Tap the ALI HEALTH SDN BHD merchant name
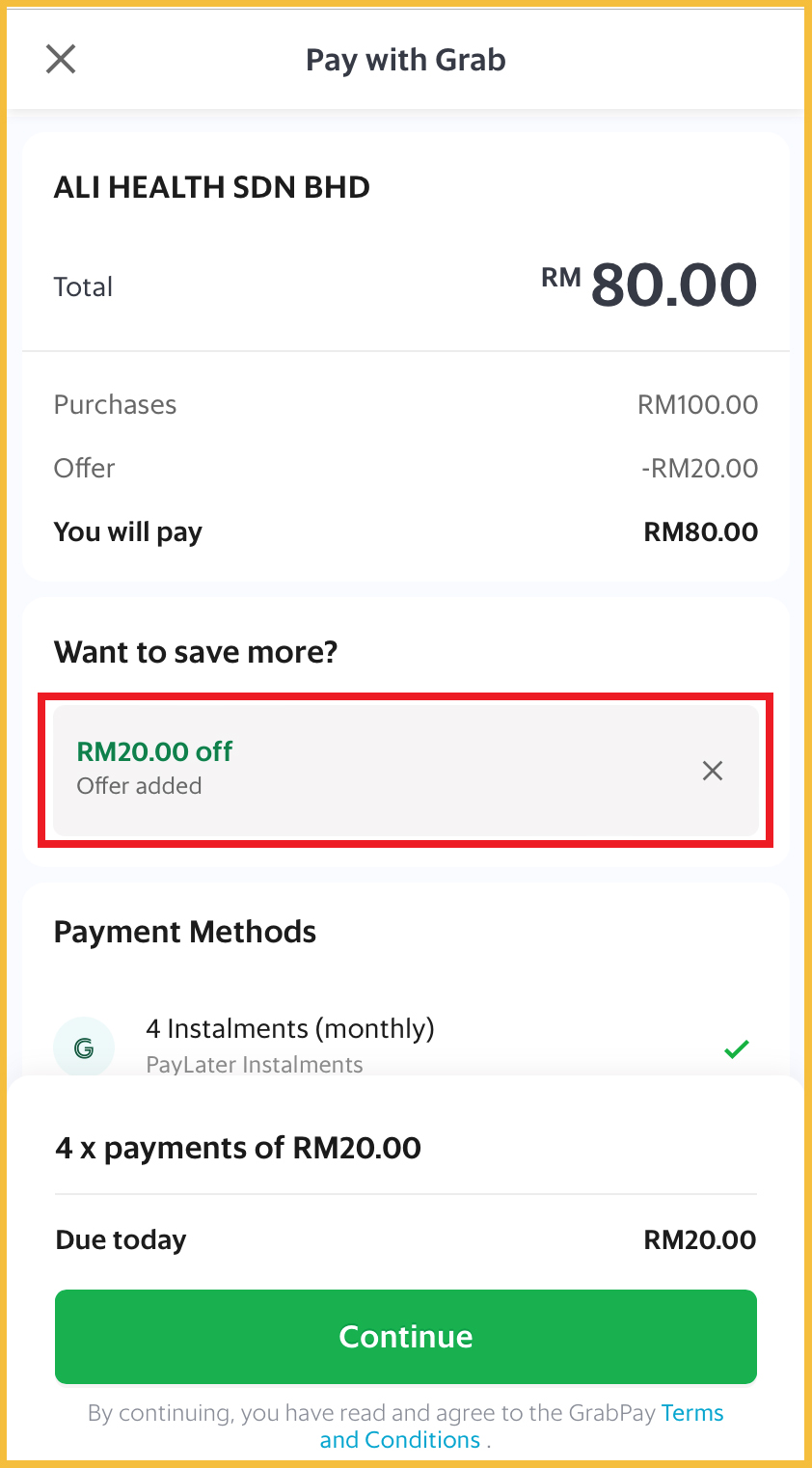The height and width of the screenshot is (1468, 812). [x=212, y=187]
